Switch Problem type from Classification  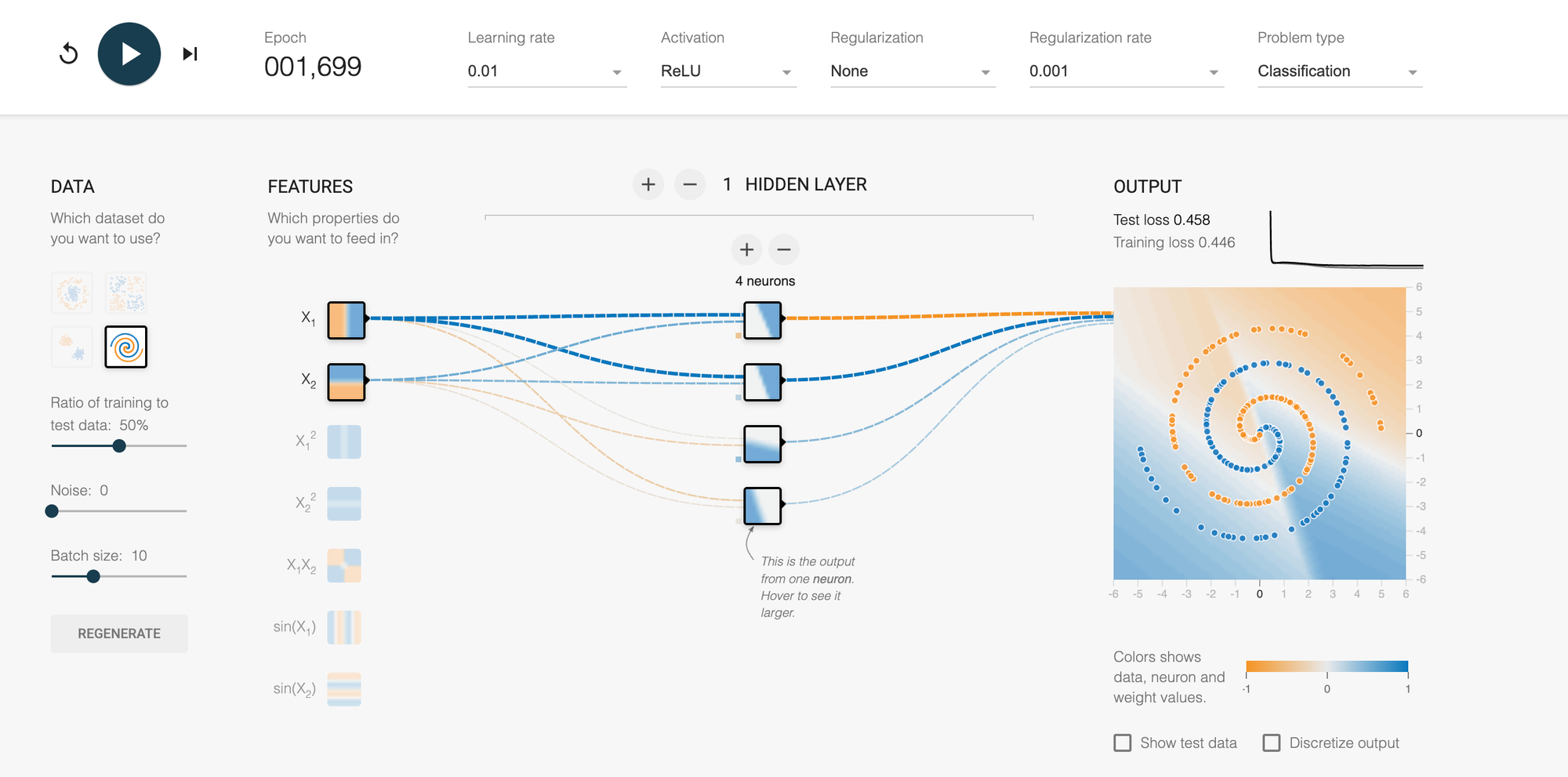point(1338,71)
